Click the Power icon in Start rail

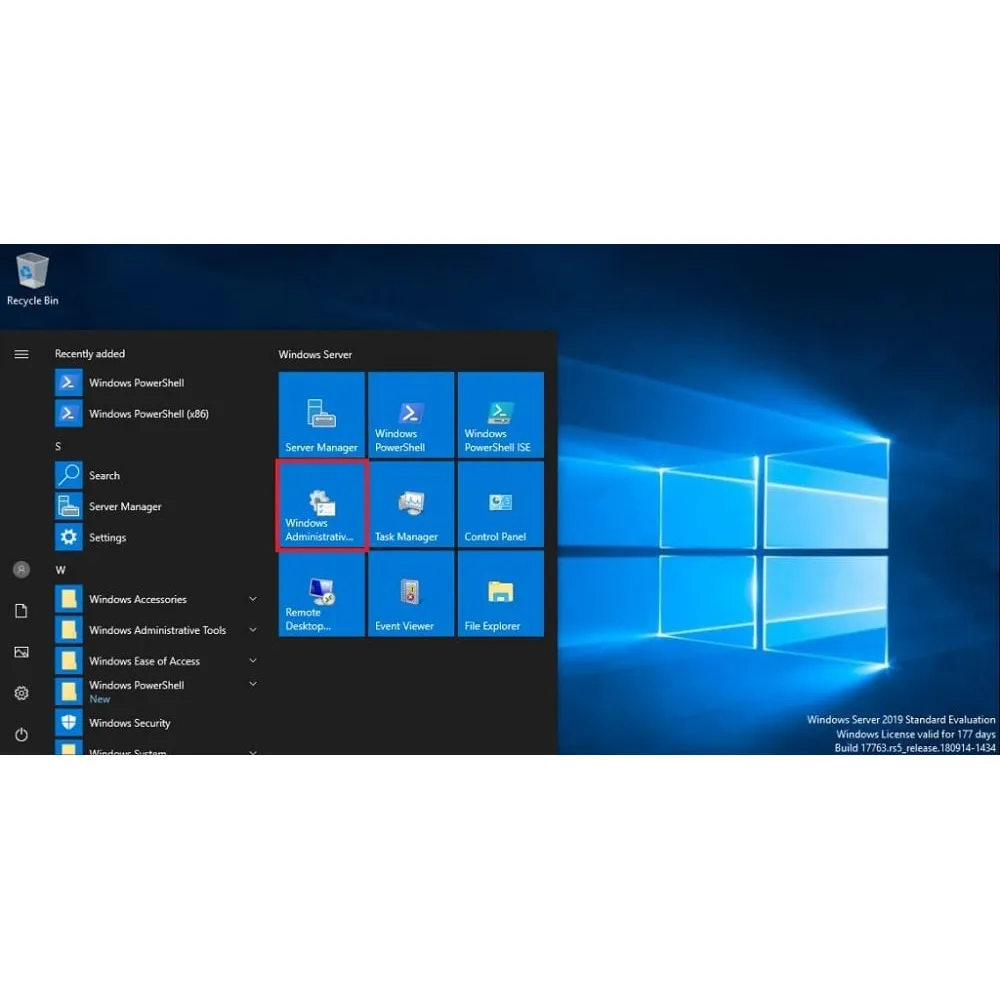pos(21,735)
